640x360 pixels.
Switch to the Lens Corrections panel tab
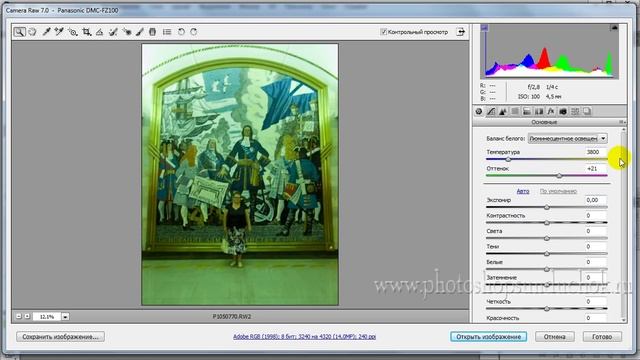pyautogui.click(x=539, y=111)
